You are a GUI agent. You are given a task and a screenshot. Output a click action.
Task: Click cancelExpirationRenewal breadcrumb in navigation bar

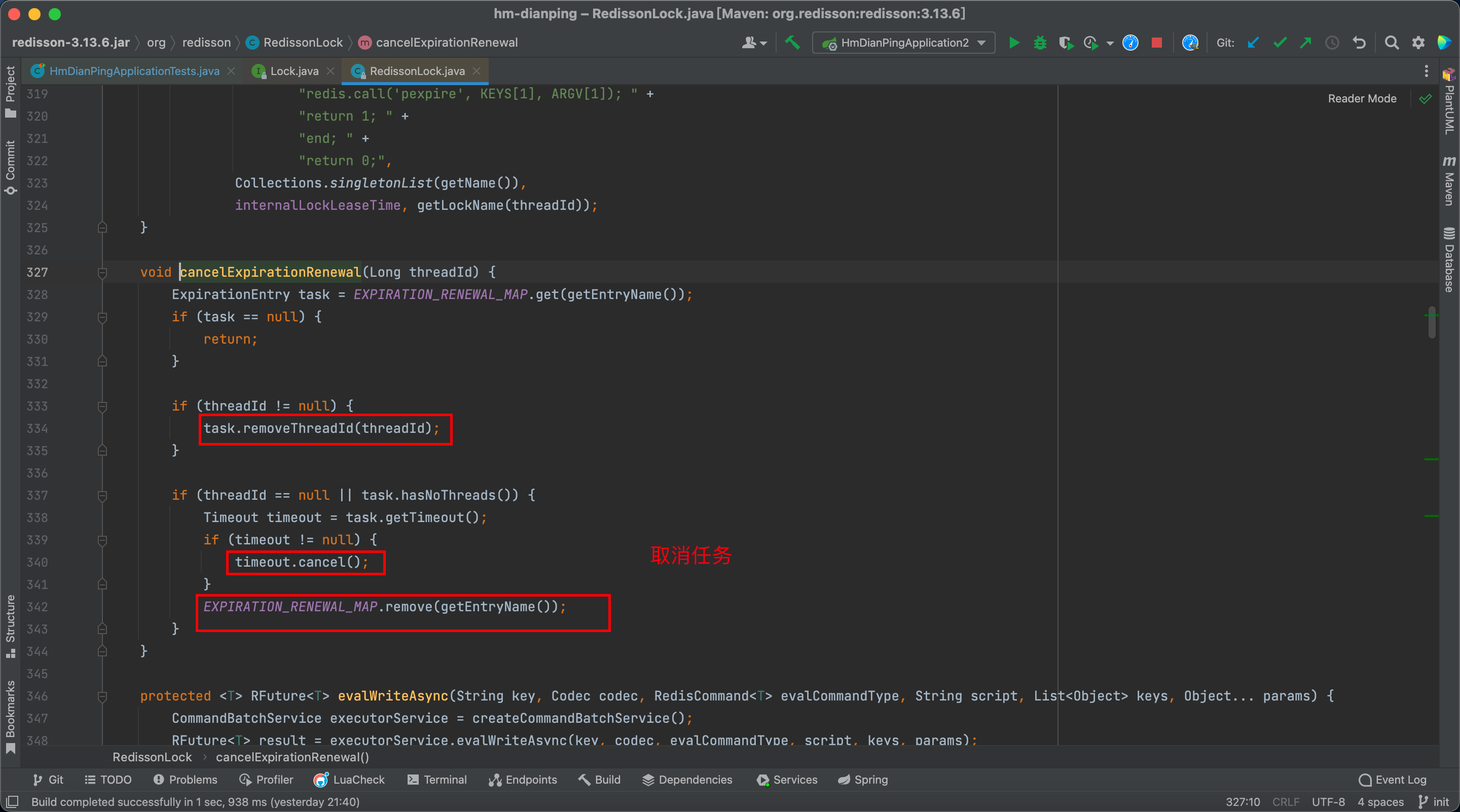tap(439, 43)
